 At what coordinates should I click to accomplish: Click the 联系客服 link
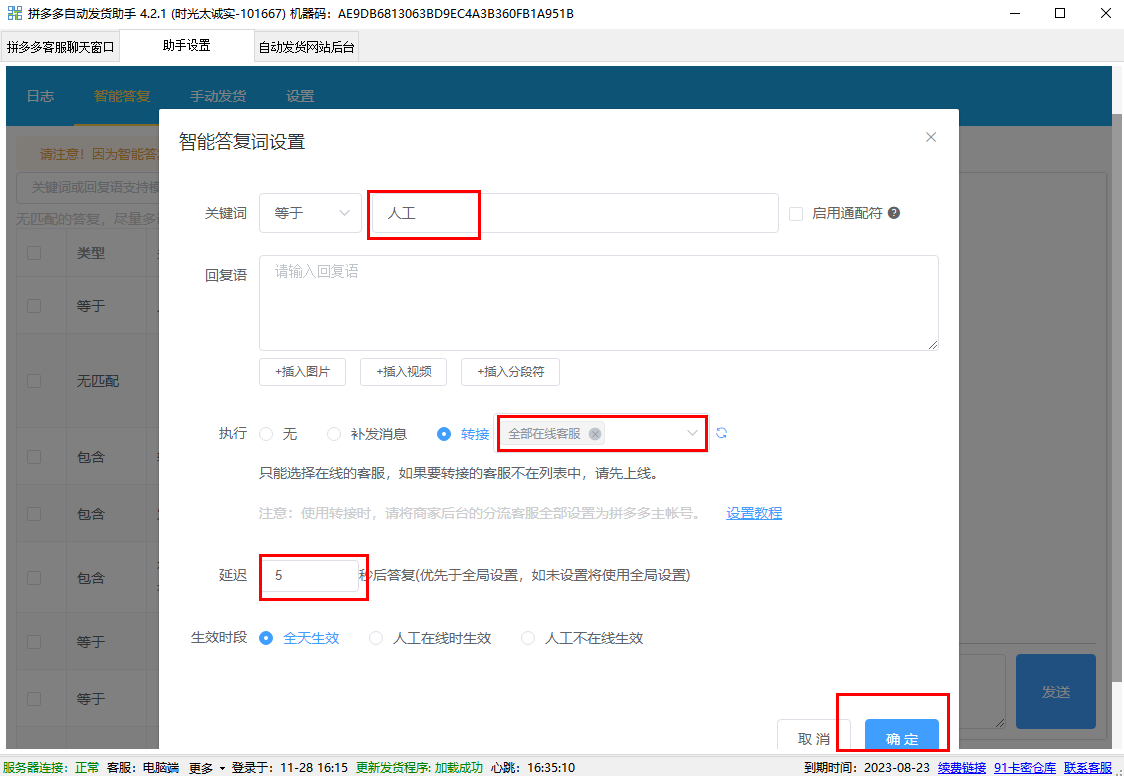pos(1088,767)
